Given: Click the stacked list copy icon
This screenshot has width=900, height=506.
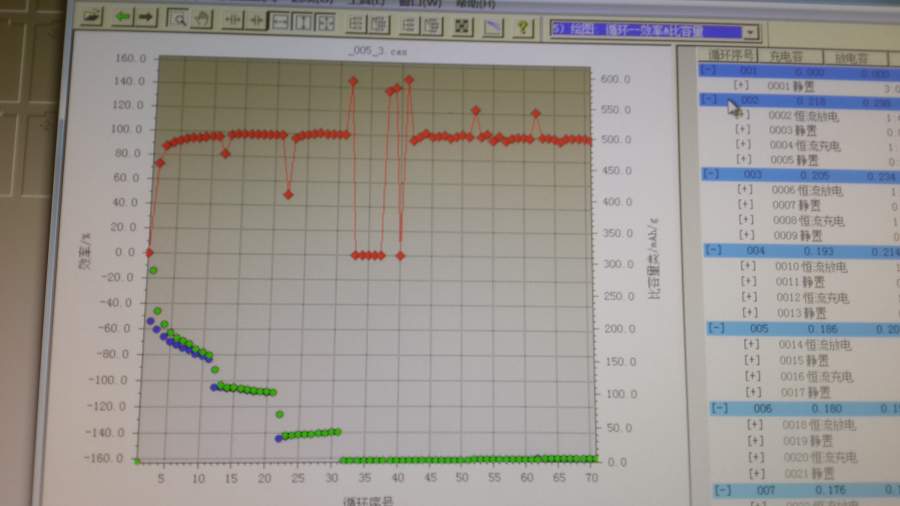Looking at the screenshot, I should [x=432, y=25].
